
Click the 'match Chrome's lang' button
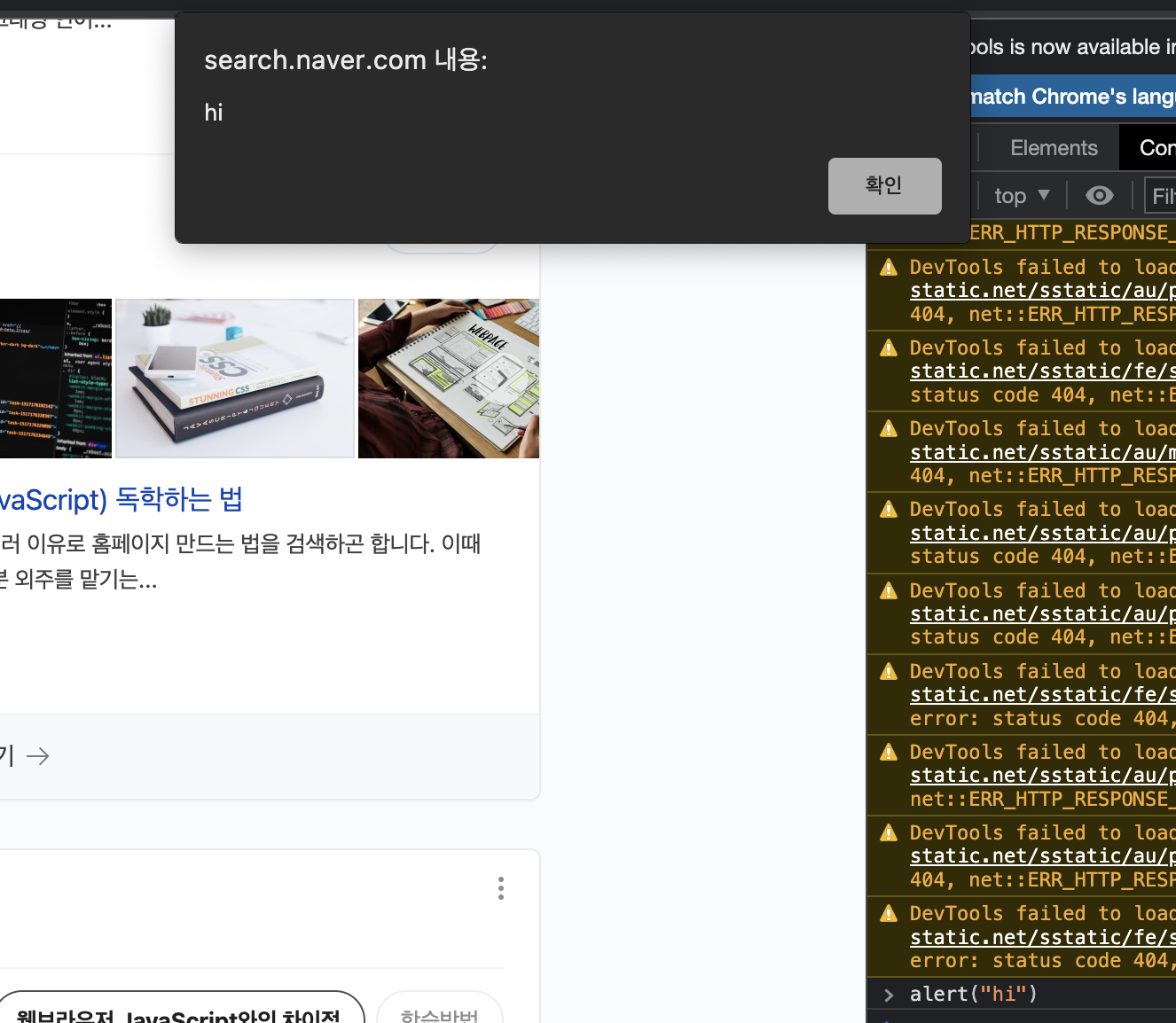point(1072,97)
